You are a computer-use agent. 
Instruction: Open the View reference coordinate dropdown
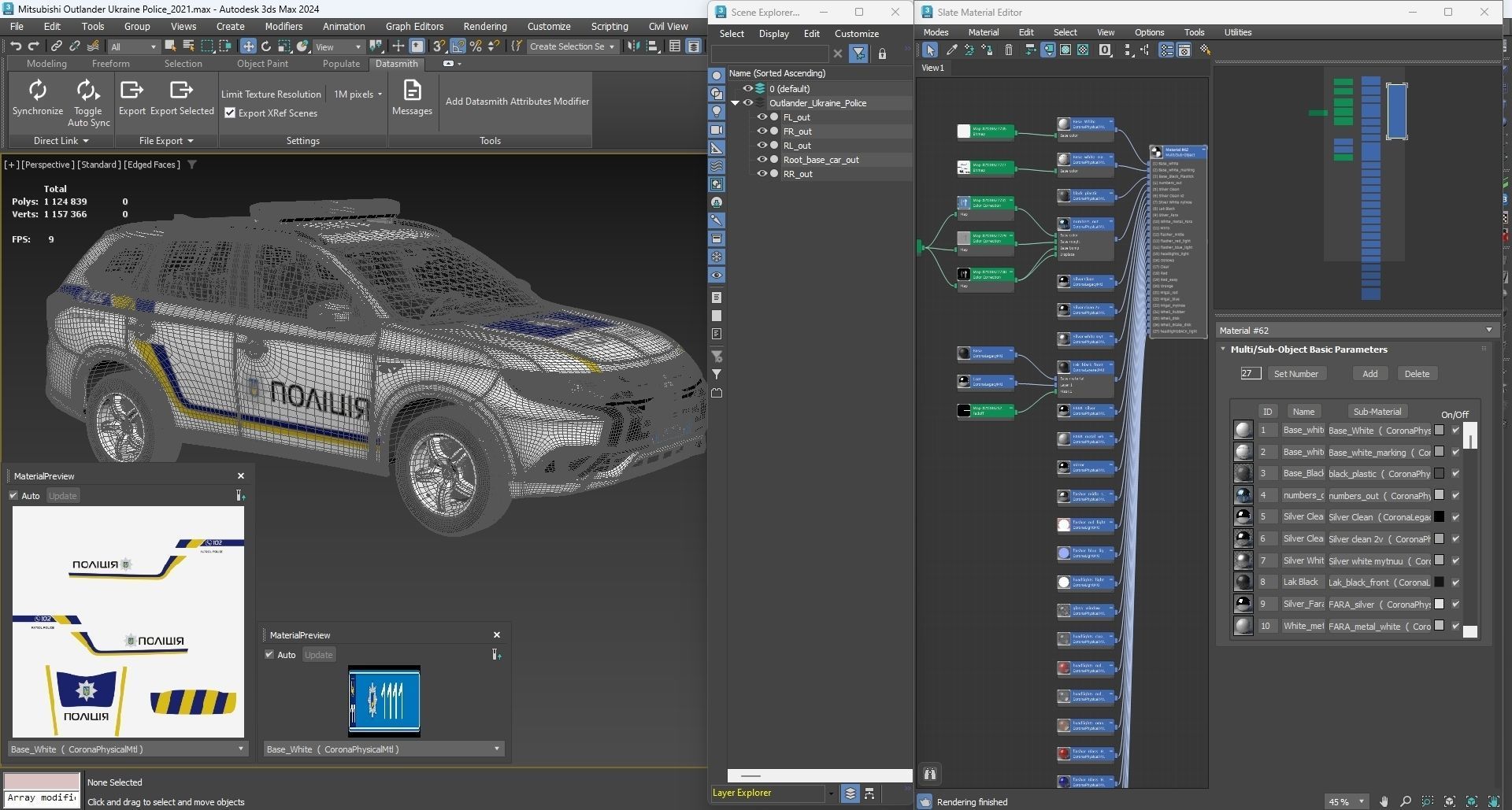(x=338, y=46)
